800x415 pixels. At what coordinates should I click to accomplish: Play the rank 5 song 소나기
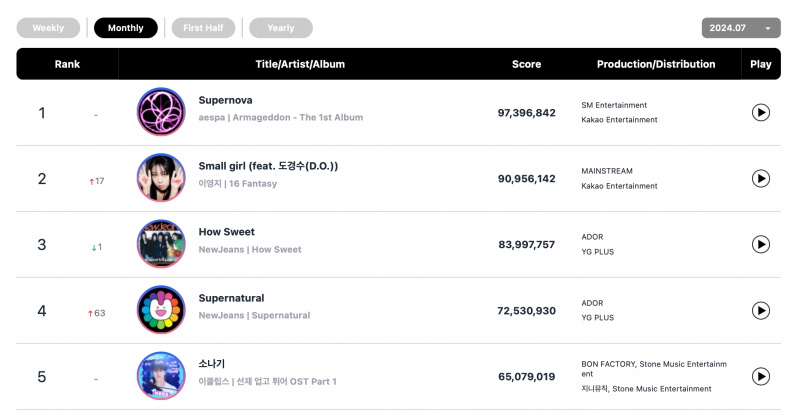coord(760,377)
